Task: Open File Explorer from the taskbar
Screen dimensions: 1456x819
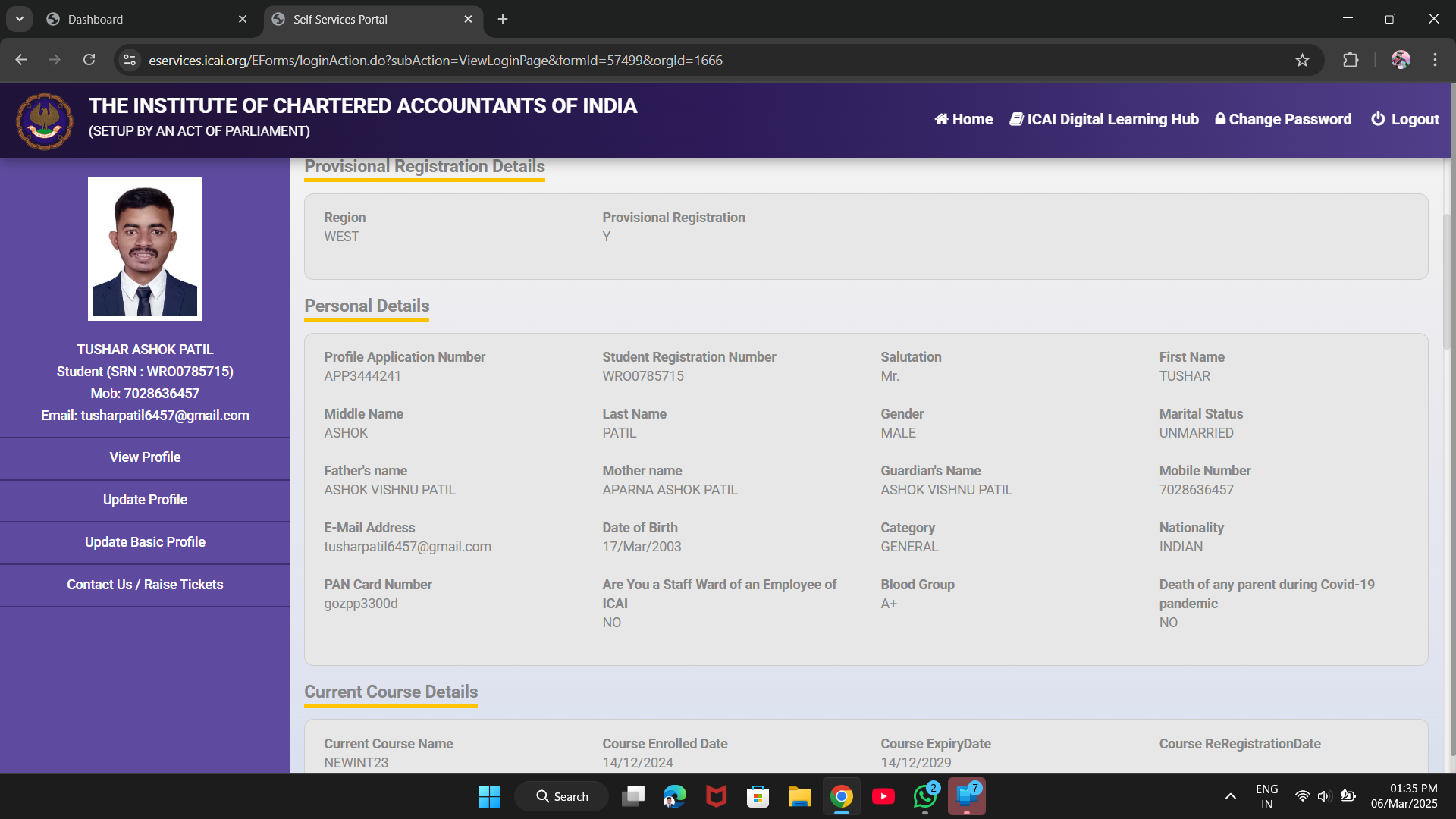Action: coord(799,797)
